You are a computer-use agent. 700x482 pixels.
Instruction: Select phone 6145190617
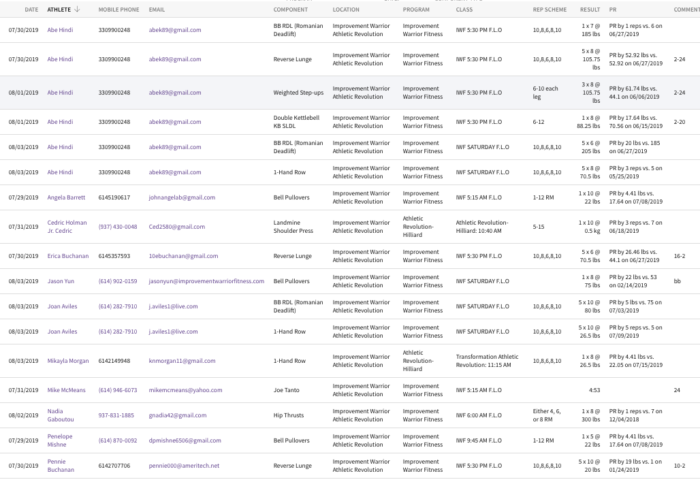pyautogui.click(x=114, y=197)
